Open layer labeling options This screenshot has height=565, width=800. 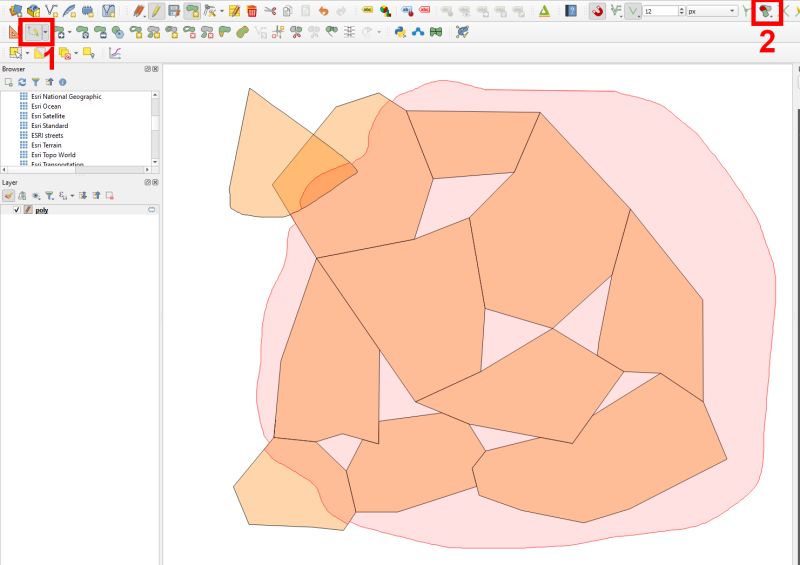click(x=367, y=10)
